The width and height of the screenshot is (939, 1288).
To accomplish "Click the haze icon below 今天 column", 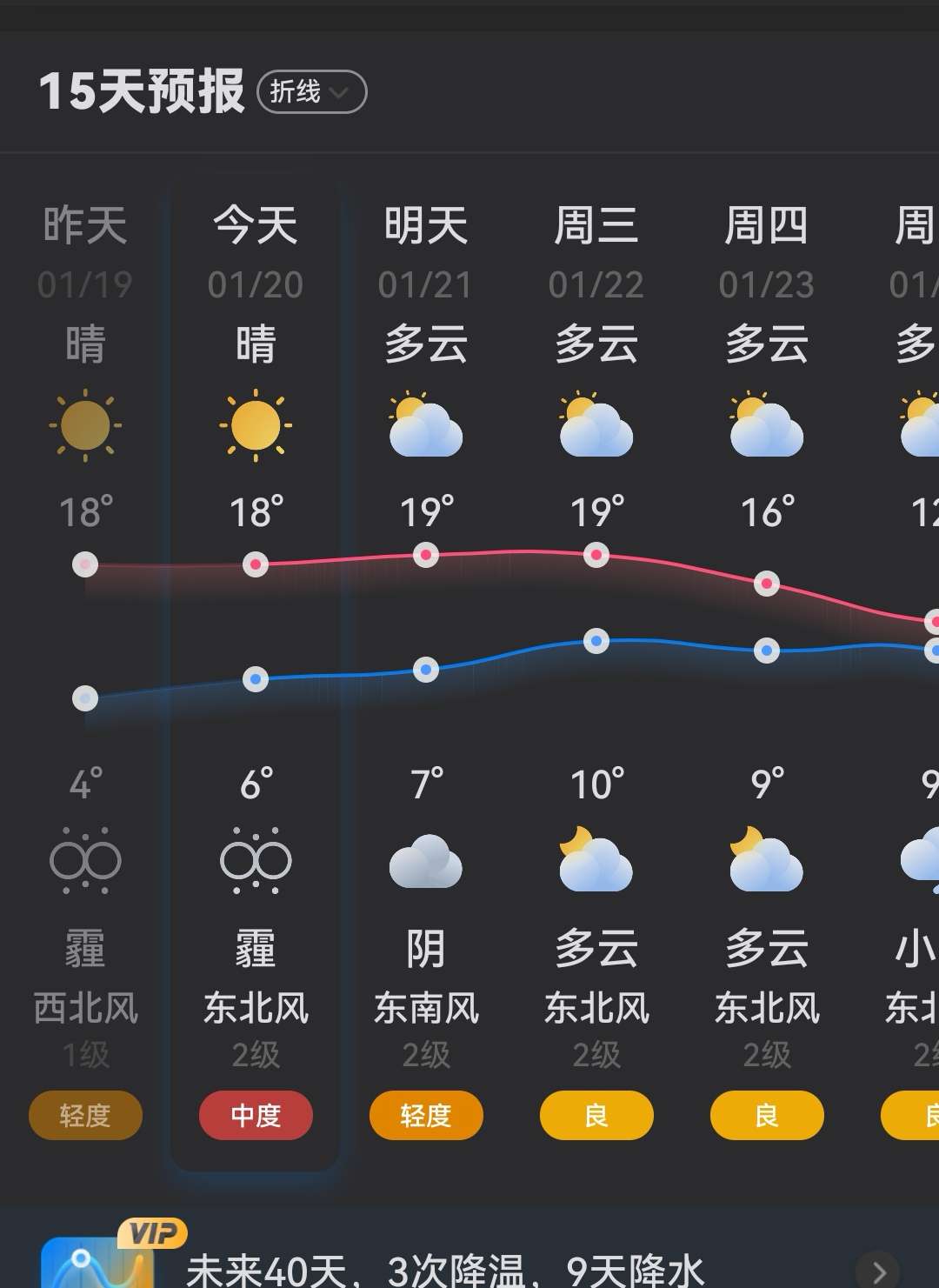I will pos(255,859).
